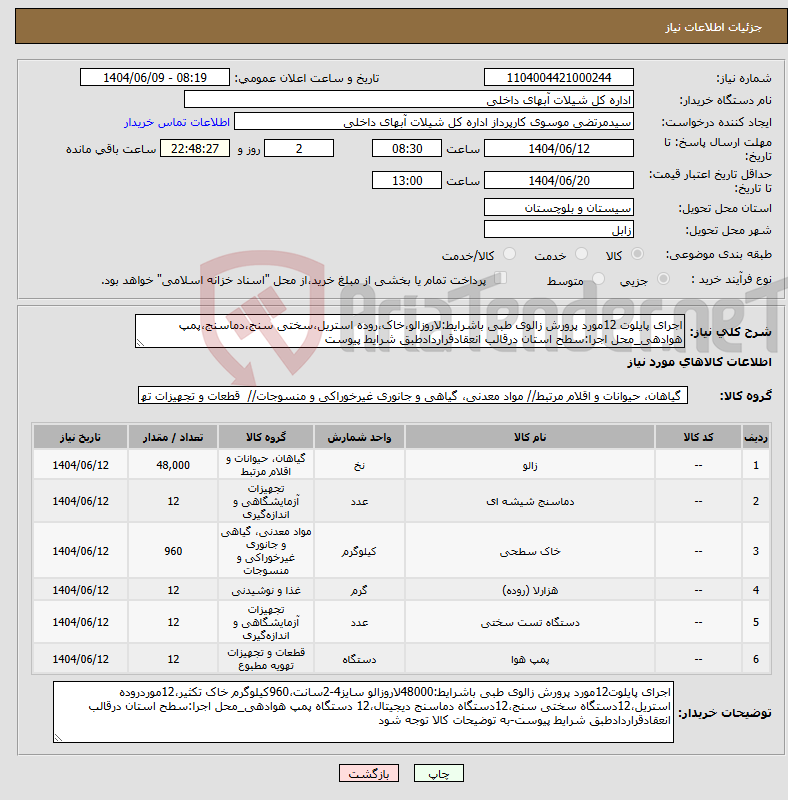Click the price validity date 1404/06/20 field
The width and height of the screenshot is (788, 800).
[559, 181]
